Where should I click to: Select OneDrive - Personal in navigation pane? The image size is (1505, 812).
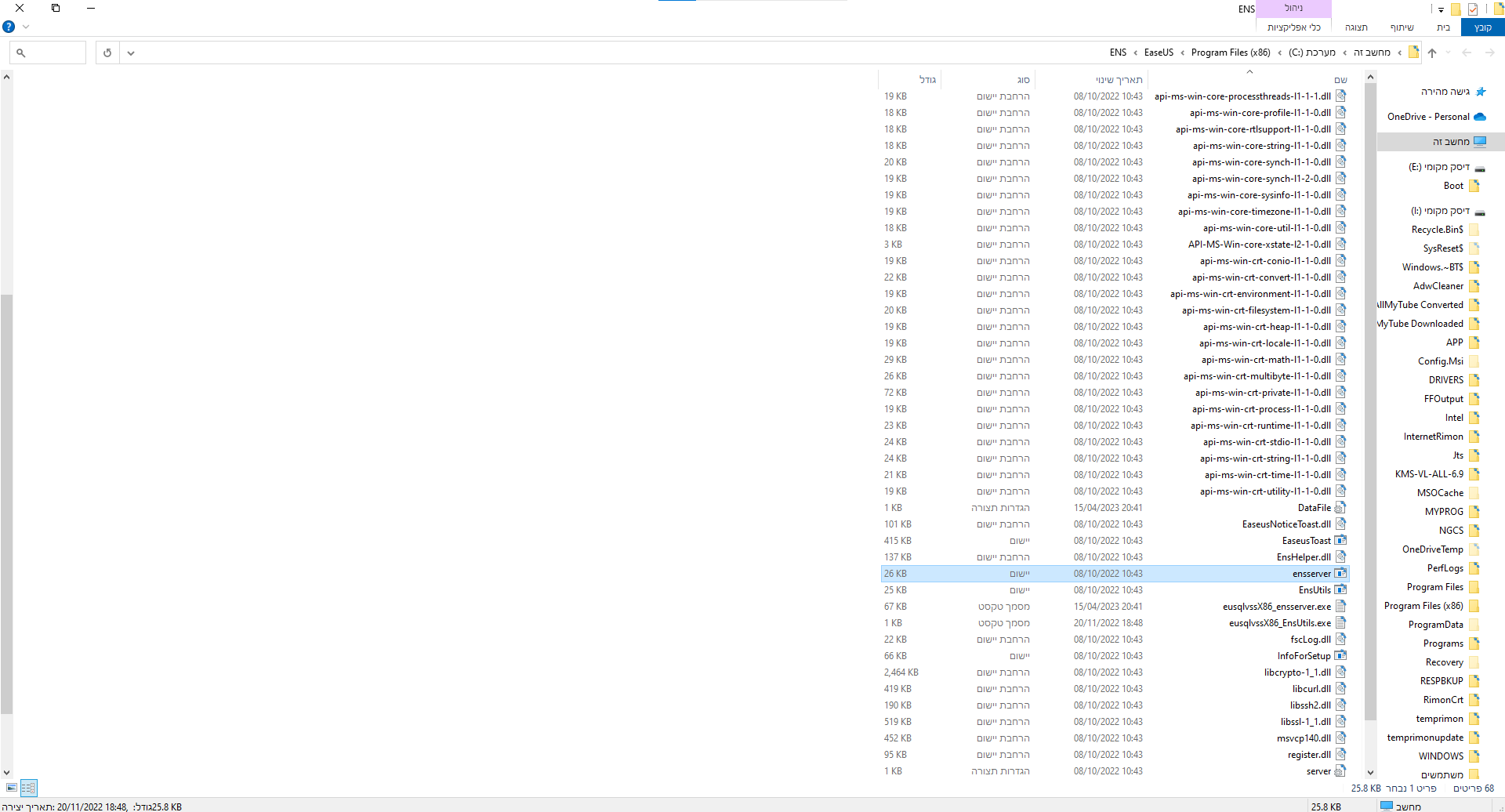point(1428,117)
